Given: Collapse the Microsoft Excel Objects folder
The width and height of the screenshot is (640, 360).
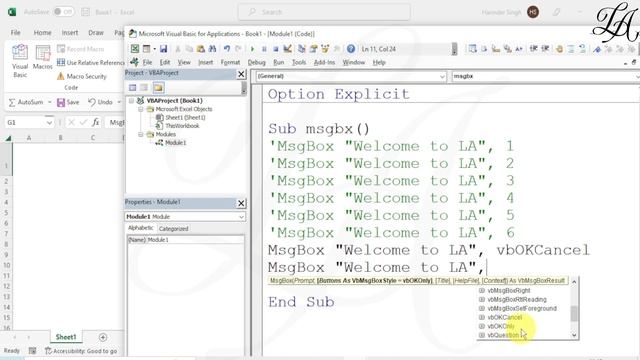Looking at the screenshot, I should click(140, 109).
